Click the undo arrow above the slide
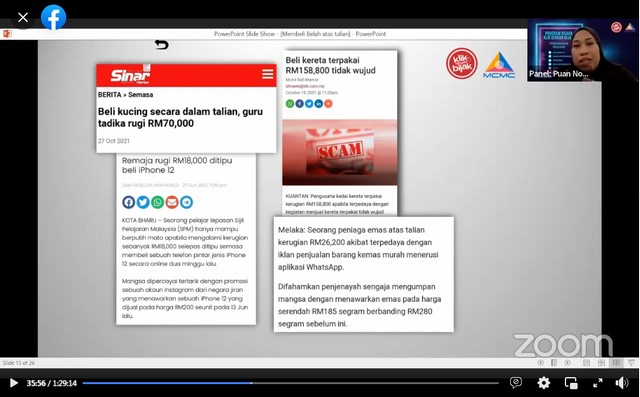Screen dimensions: 640x397 [162, 44]
